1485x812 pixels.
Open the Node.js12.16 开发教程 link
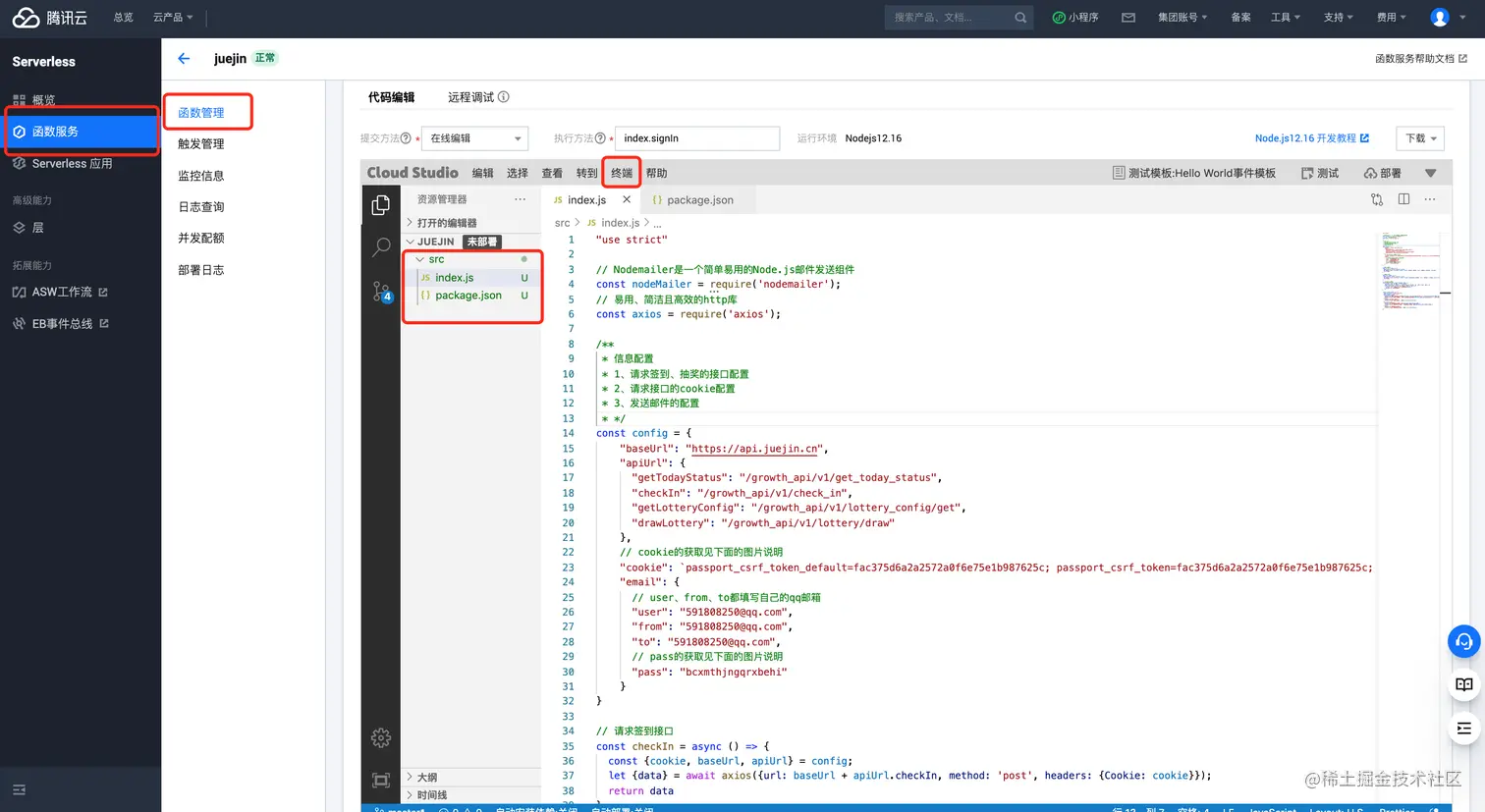(x=1311, y=138)
